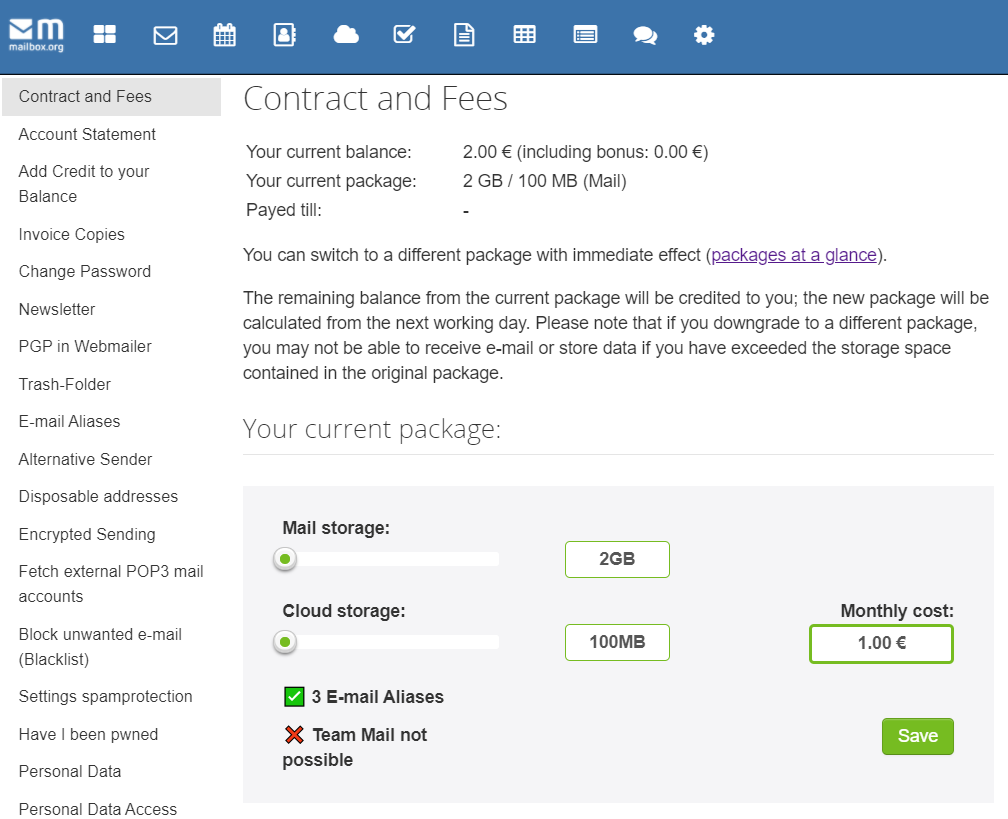1008x819 pixels.
Task: Click the Mail storage slider handle
Action: (285, 559)
